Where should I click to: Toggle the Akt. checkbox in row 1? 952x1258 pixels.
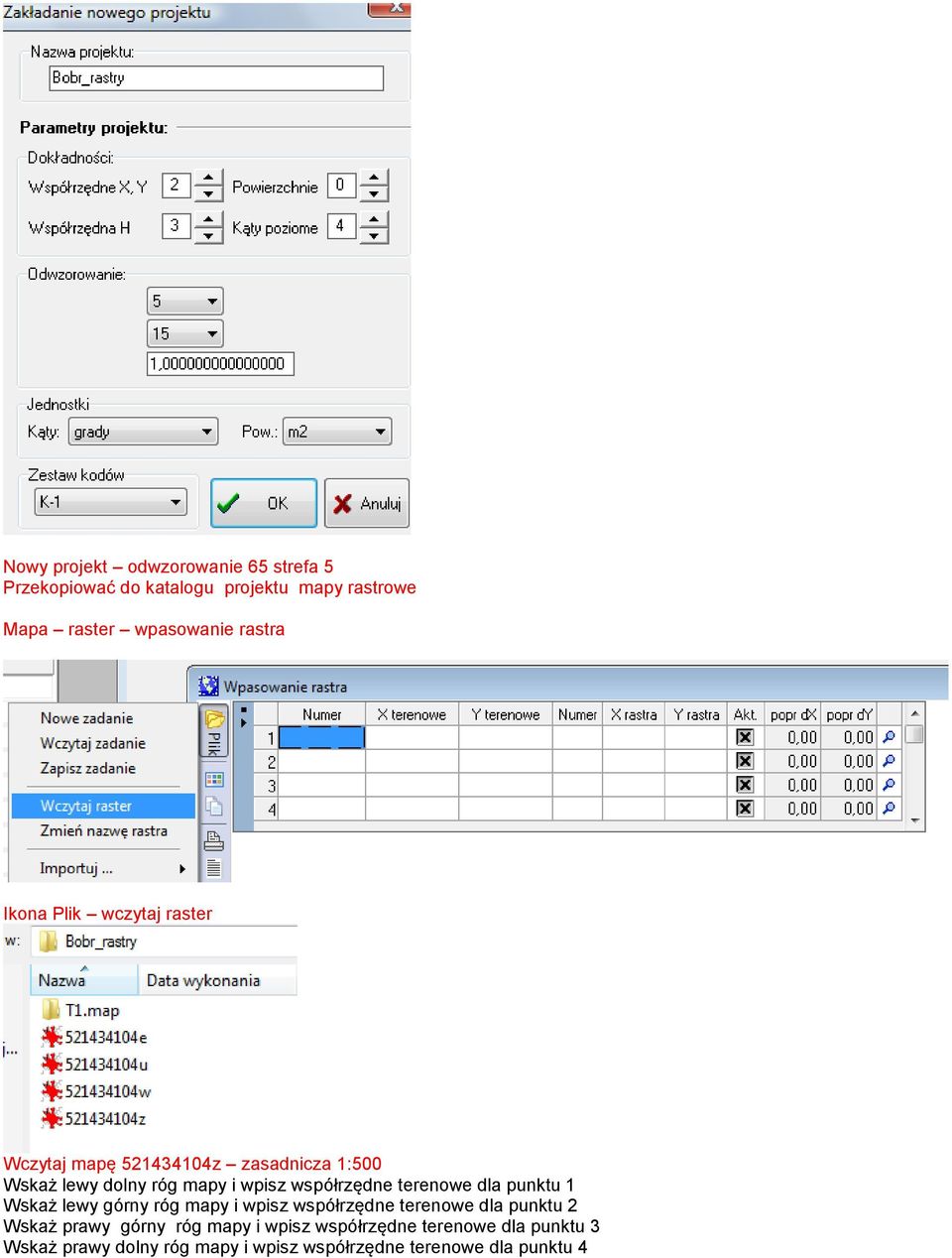(x=745, y=737)
